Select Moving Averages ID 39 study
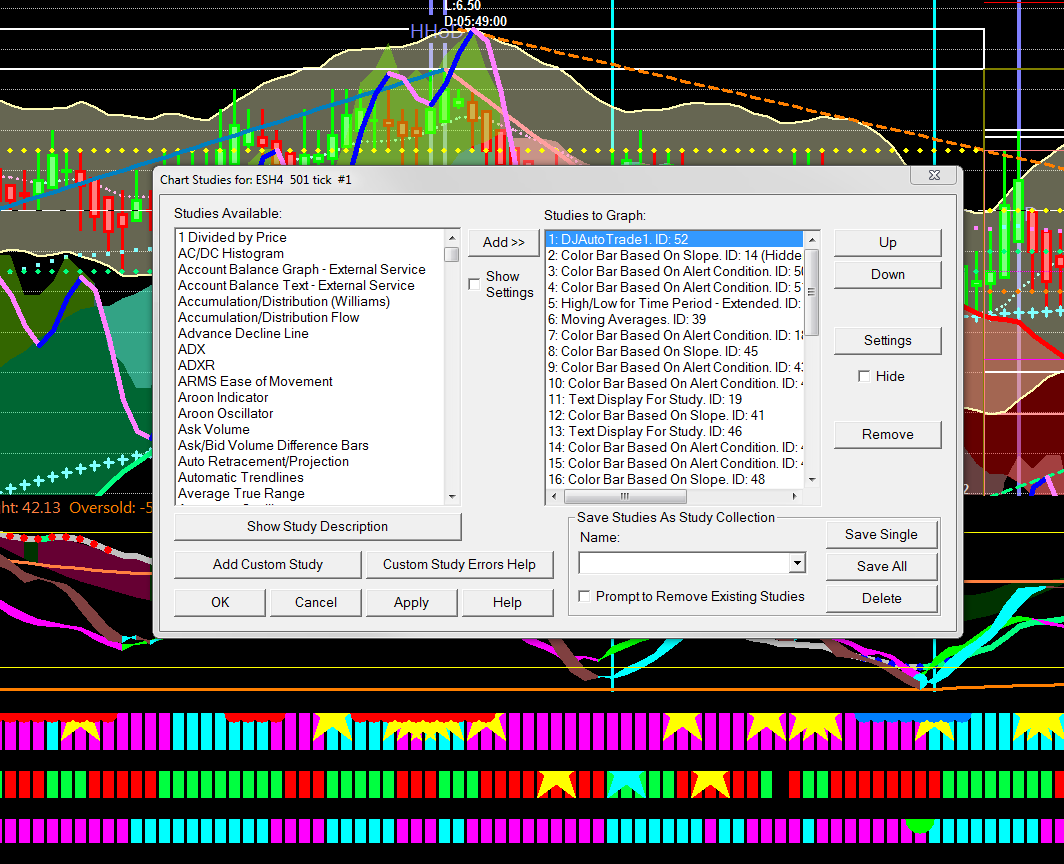This screenshot has height=864, width=1064. pyautogui.click(x=620, y=319)
